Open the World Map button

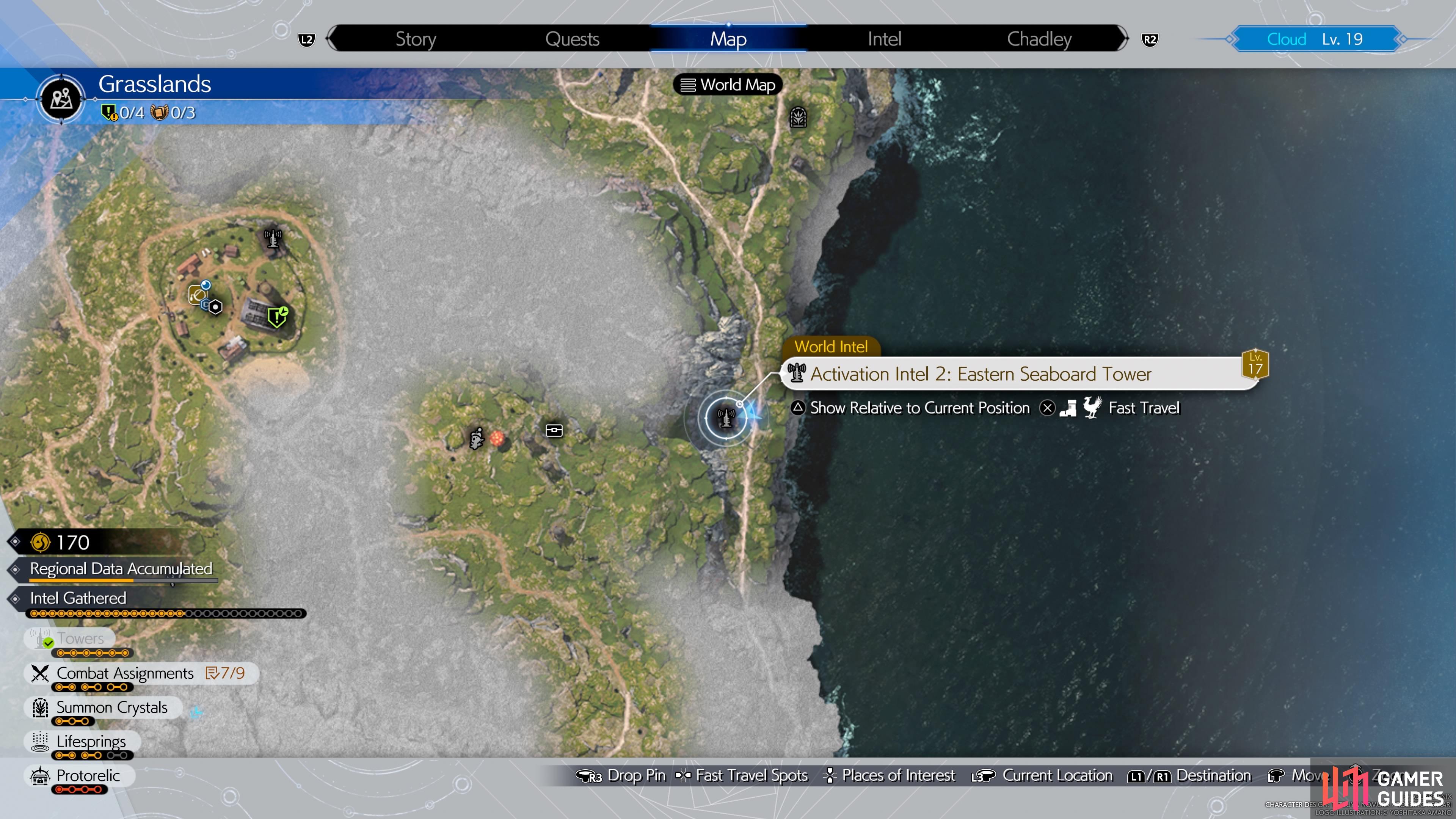pos(728,85)
